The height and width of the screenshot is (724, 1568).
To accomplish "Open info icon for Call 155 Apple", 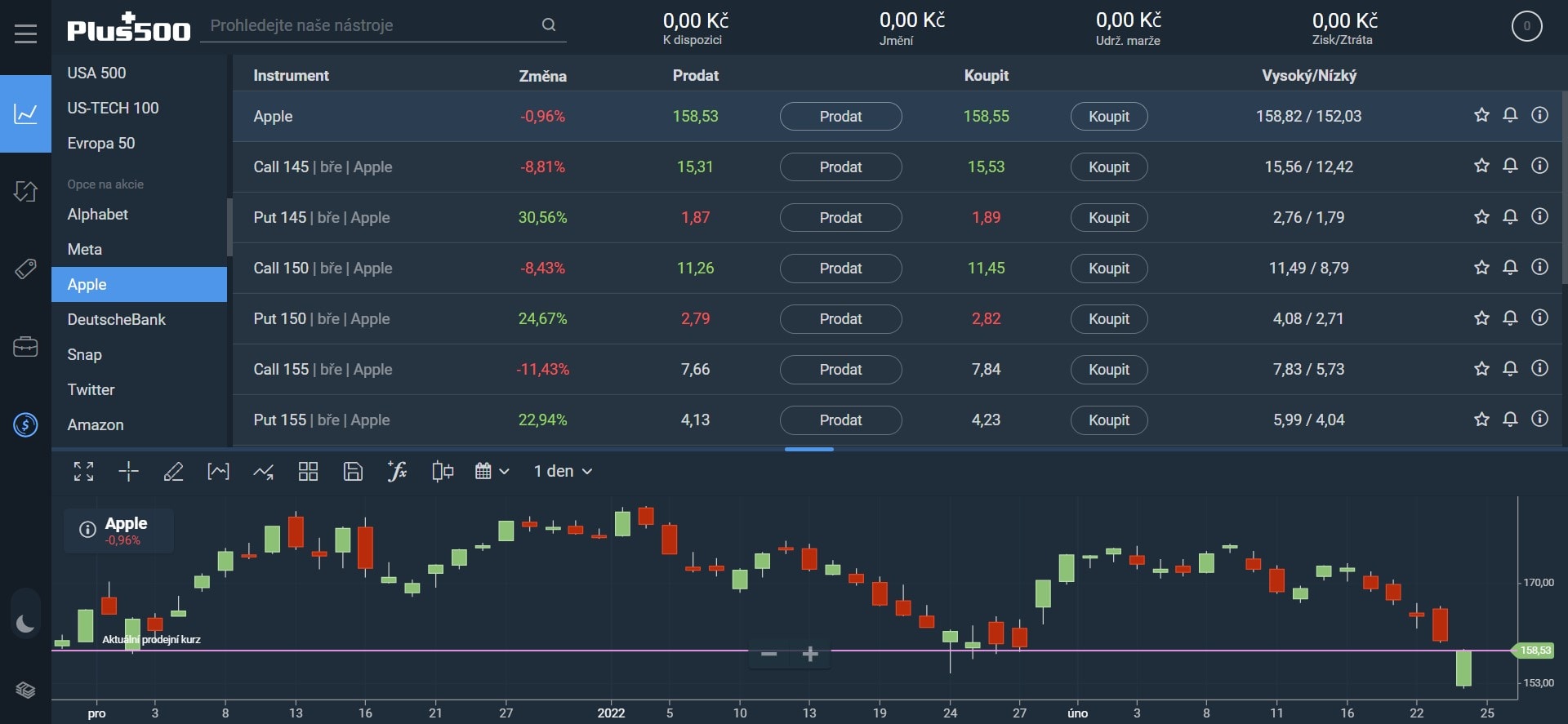I will click(x=1539, y=369).
